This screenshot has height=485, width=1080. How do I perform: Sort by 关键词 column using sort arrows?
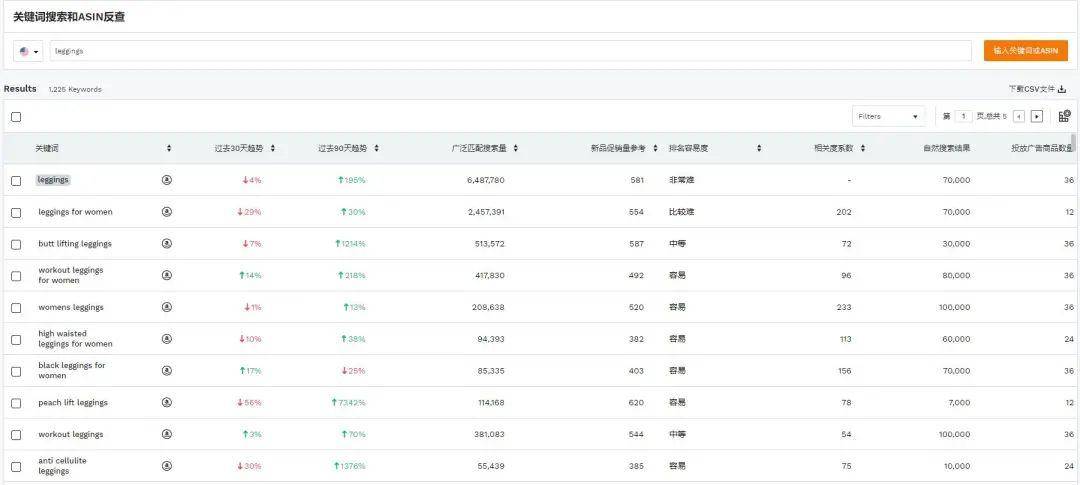coord(168,149)
